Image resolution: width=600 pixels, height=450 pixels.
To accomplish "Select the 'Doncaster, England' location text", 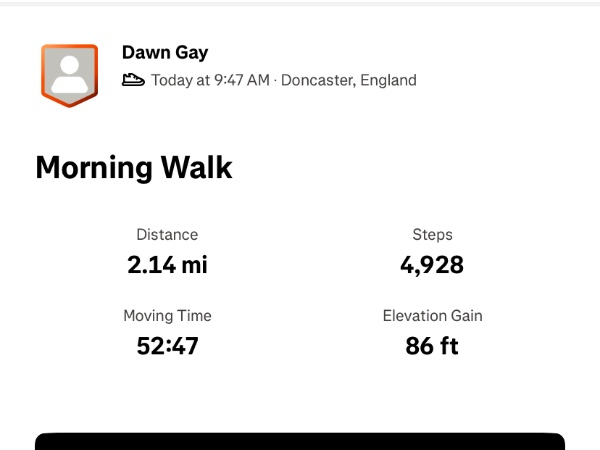I will [x=349, y=80].
